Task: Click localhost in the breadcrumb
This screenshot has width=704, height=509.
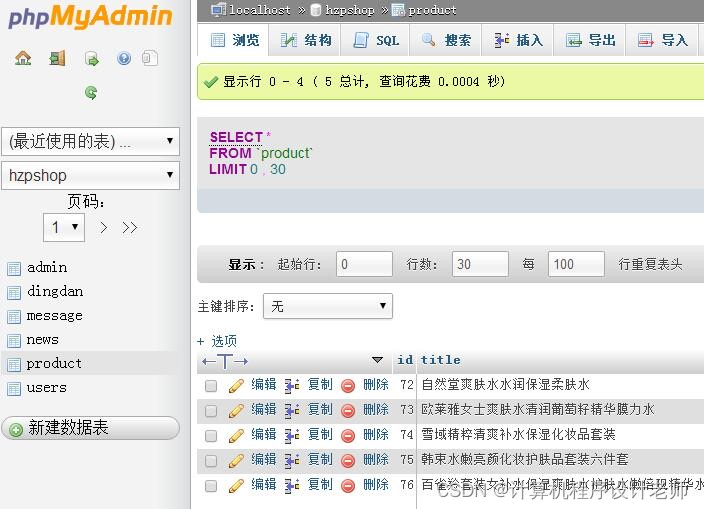Action: click(x=260, y=10)
